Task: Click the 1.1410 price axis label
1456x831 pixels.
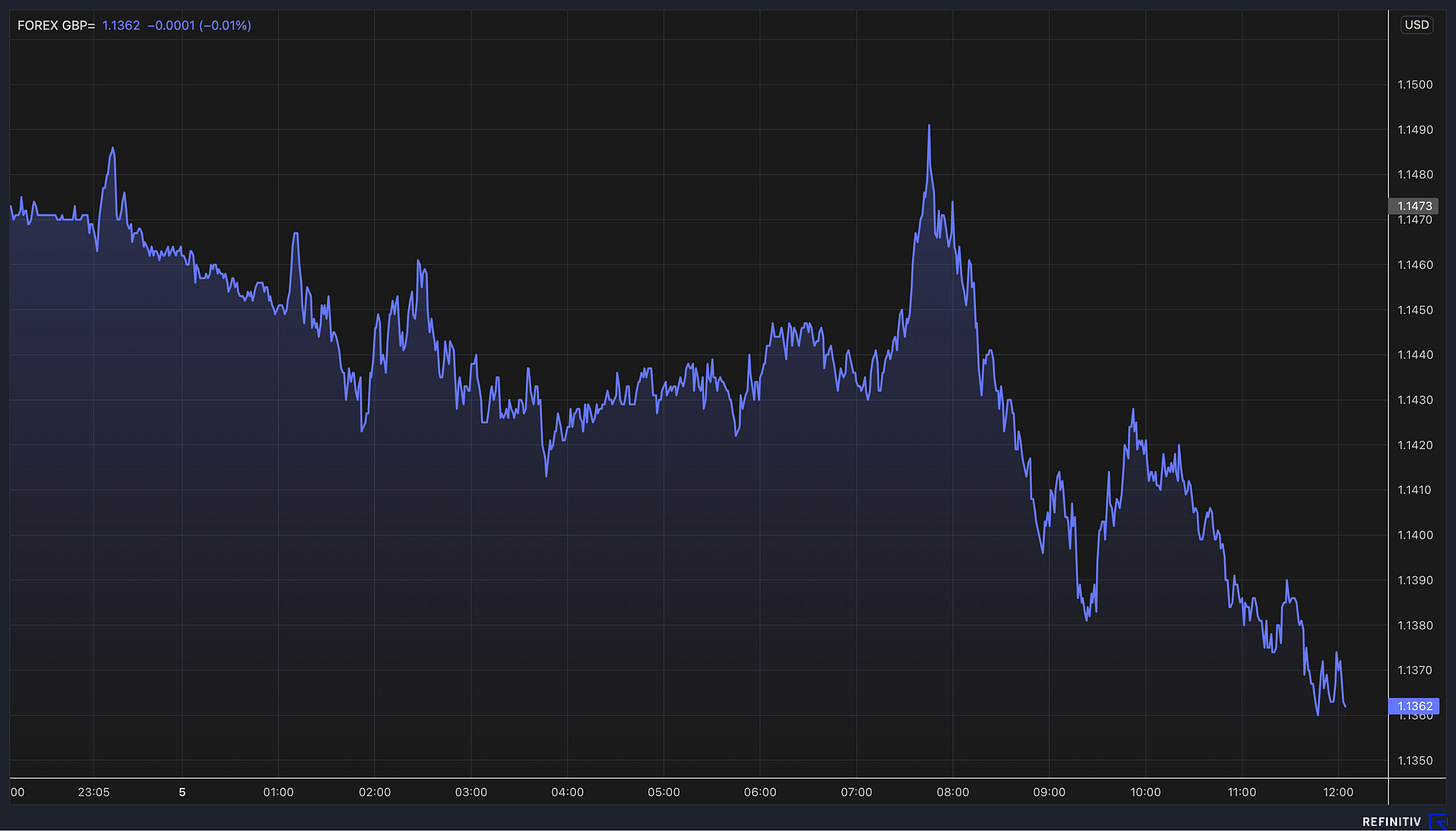Action: [1415, 490]
